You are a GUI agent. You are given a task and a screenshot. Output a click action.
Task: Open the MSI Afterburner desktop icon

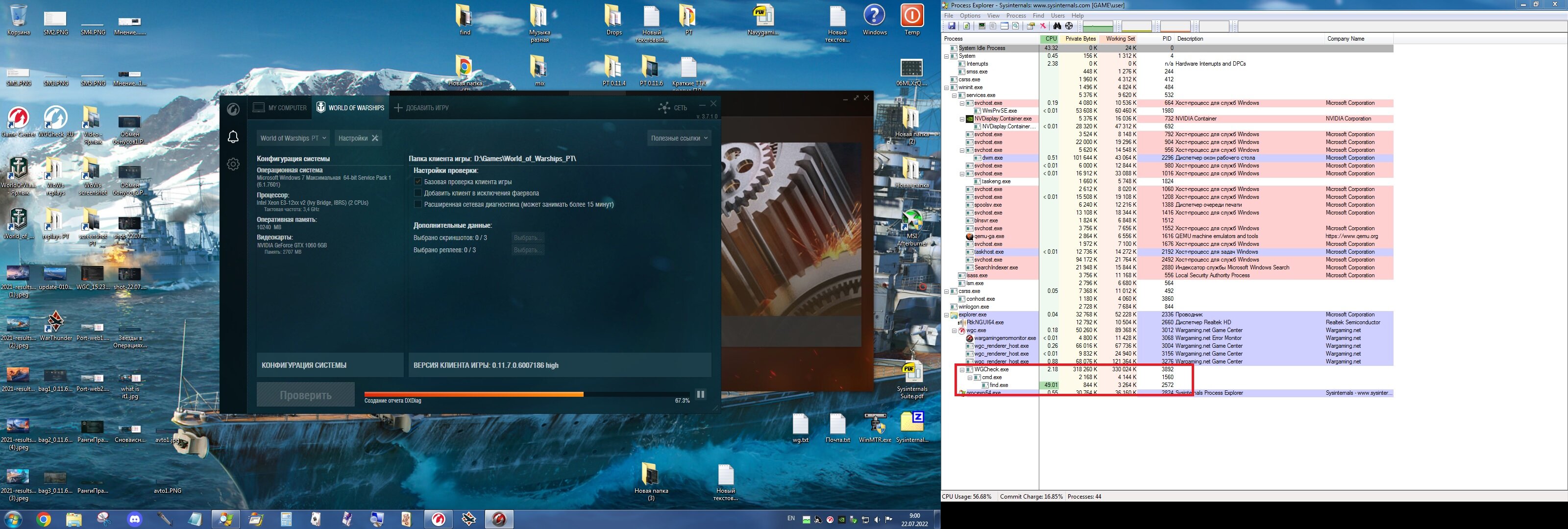(x=912, y=228)
